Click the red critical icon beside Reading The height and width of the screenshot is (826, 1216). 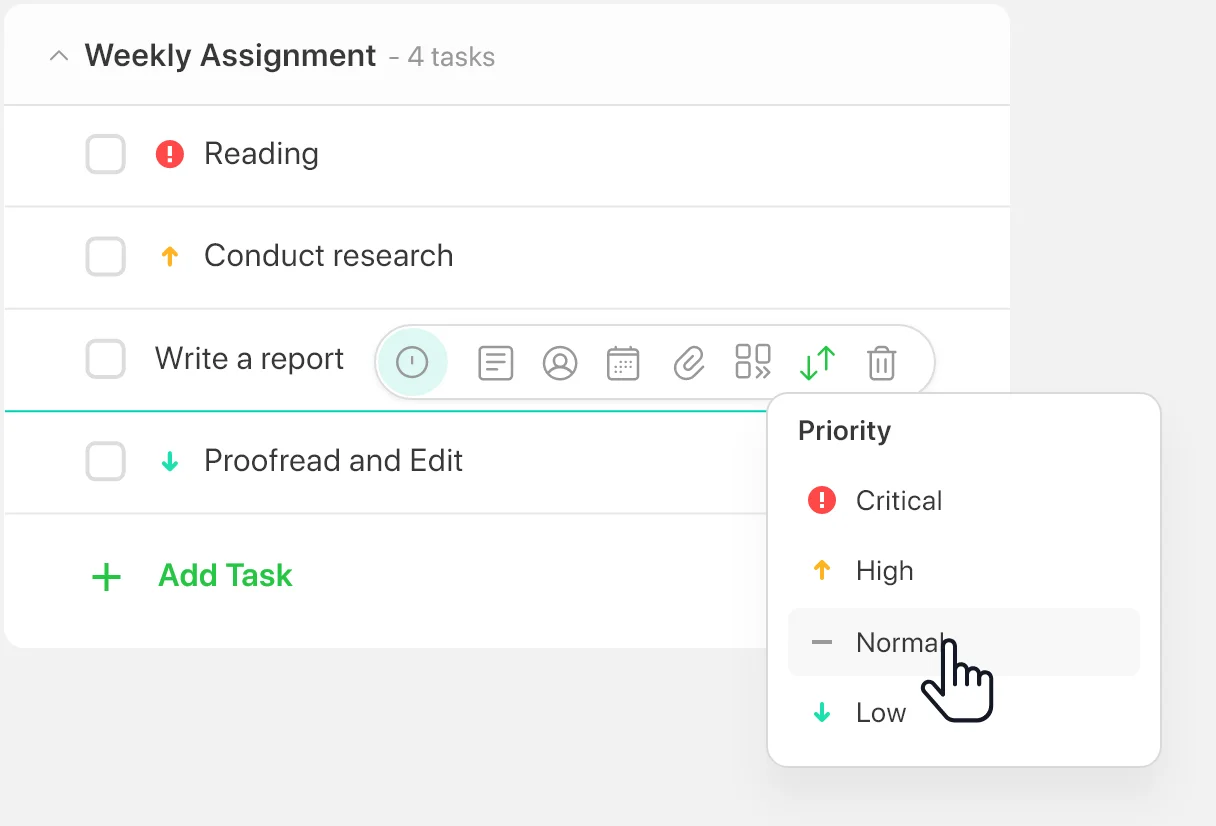coord(170,154)
